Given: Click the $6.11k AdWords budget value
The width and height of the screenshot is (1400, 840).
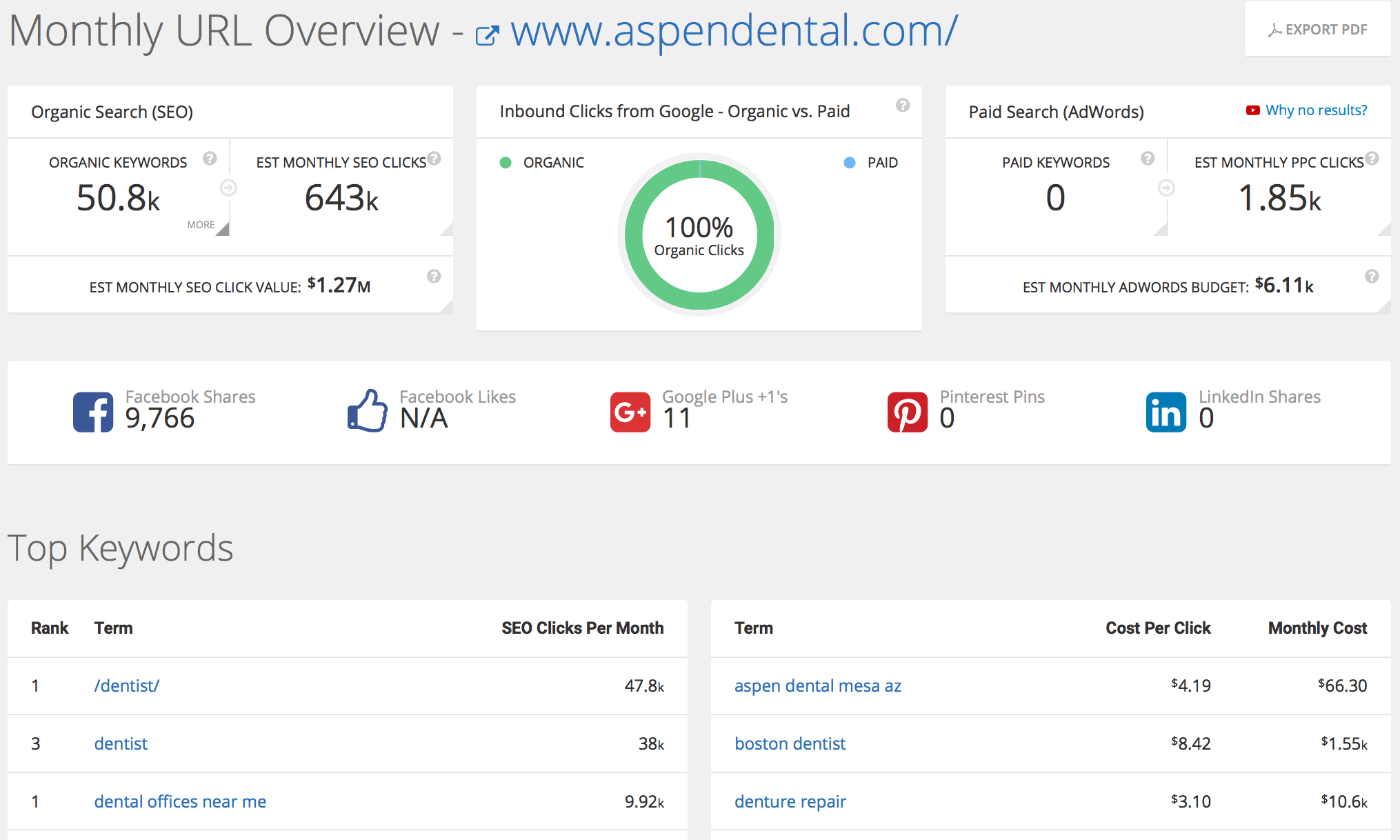Looking at the screenshot, I should 1284,285.
